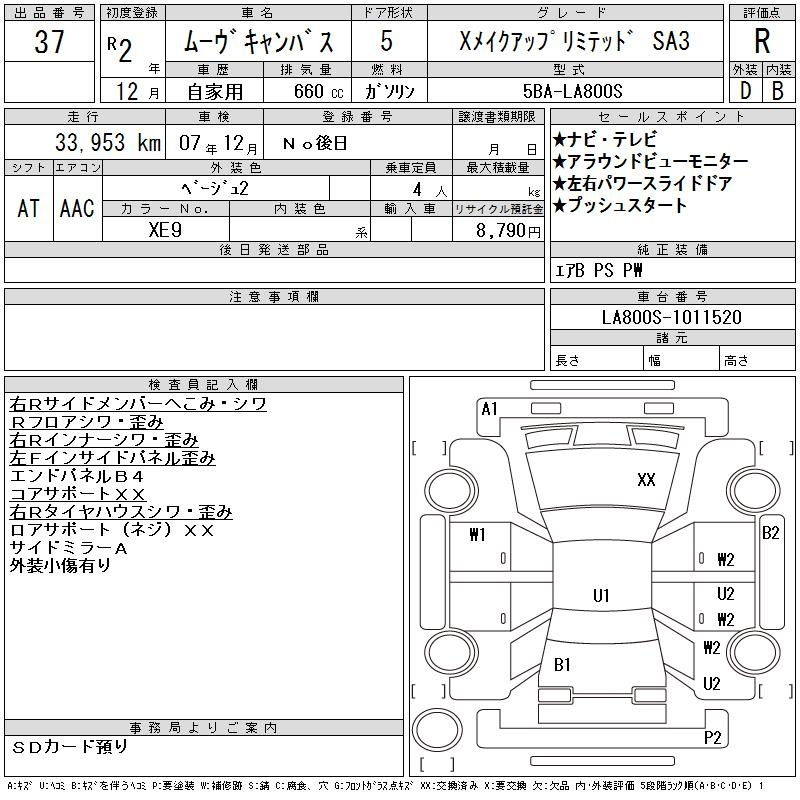Click the "A1" mark on the car diagram
Screen dimensions: 800x800
489,409
